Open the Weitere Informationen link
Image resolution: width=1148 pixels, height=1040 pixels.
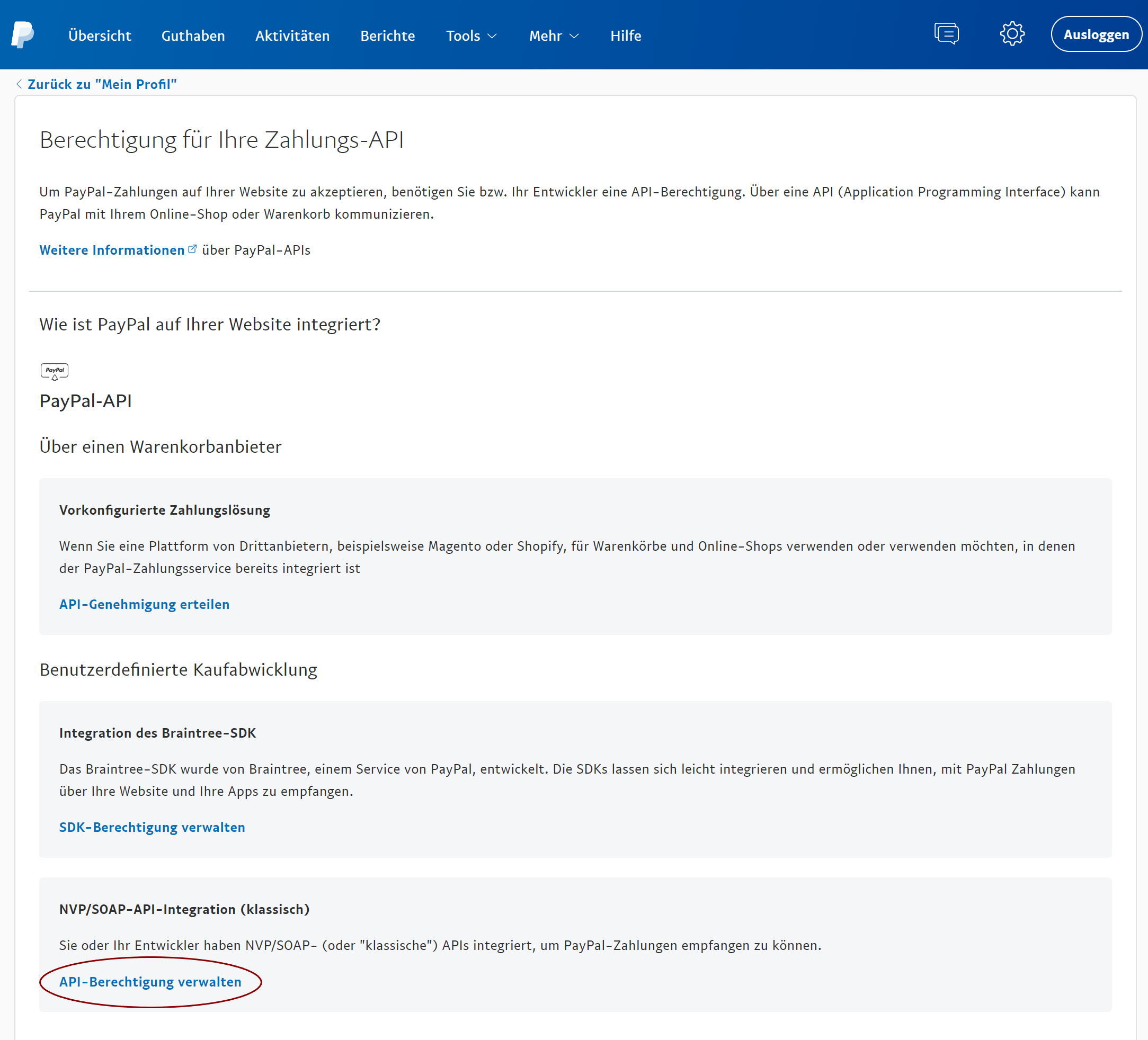tap(112, 250)
